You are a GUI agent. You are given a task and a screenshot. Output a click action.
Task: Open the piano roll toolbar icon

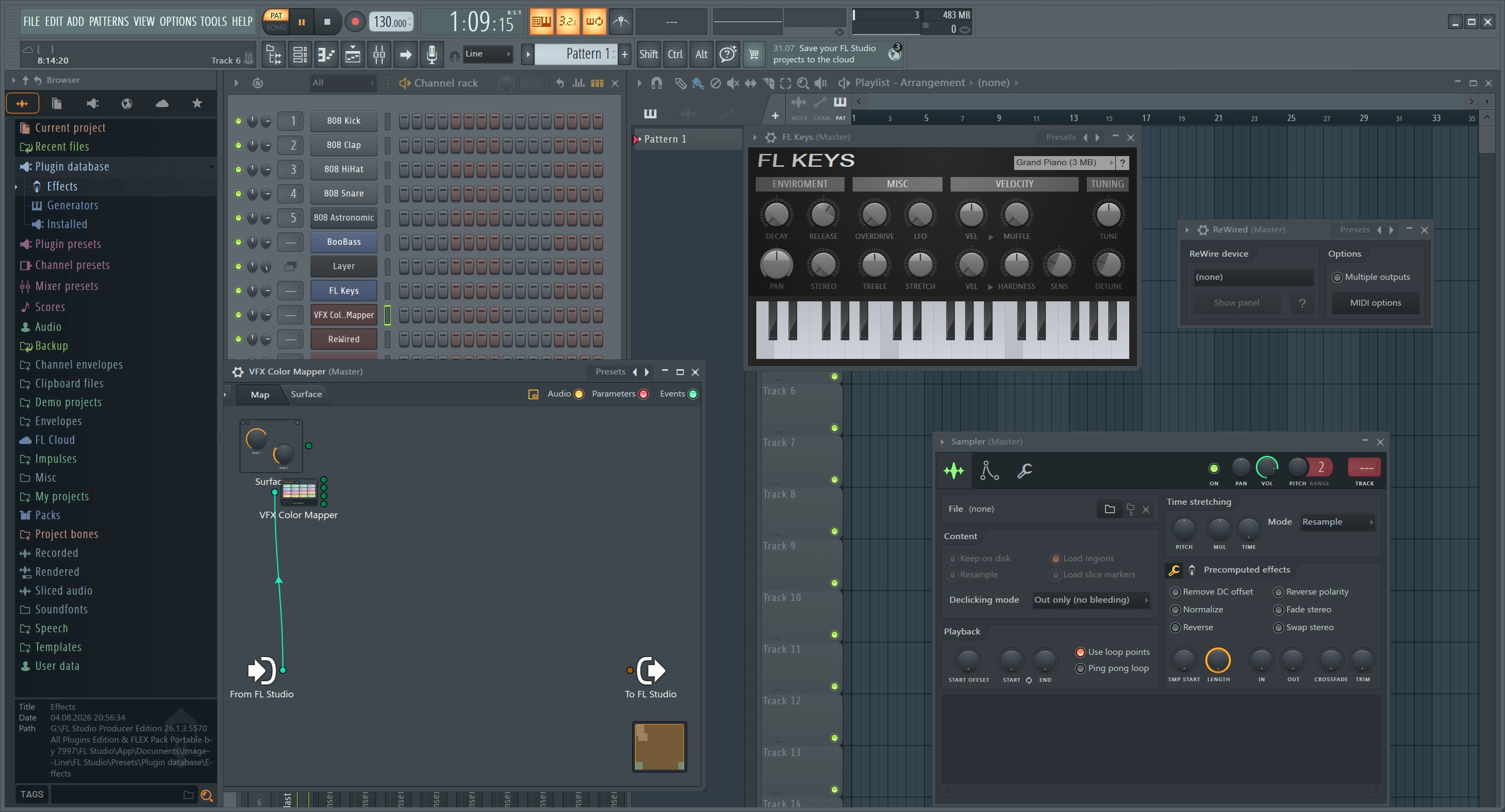tap(326, 54)
